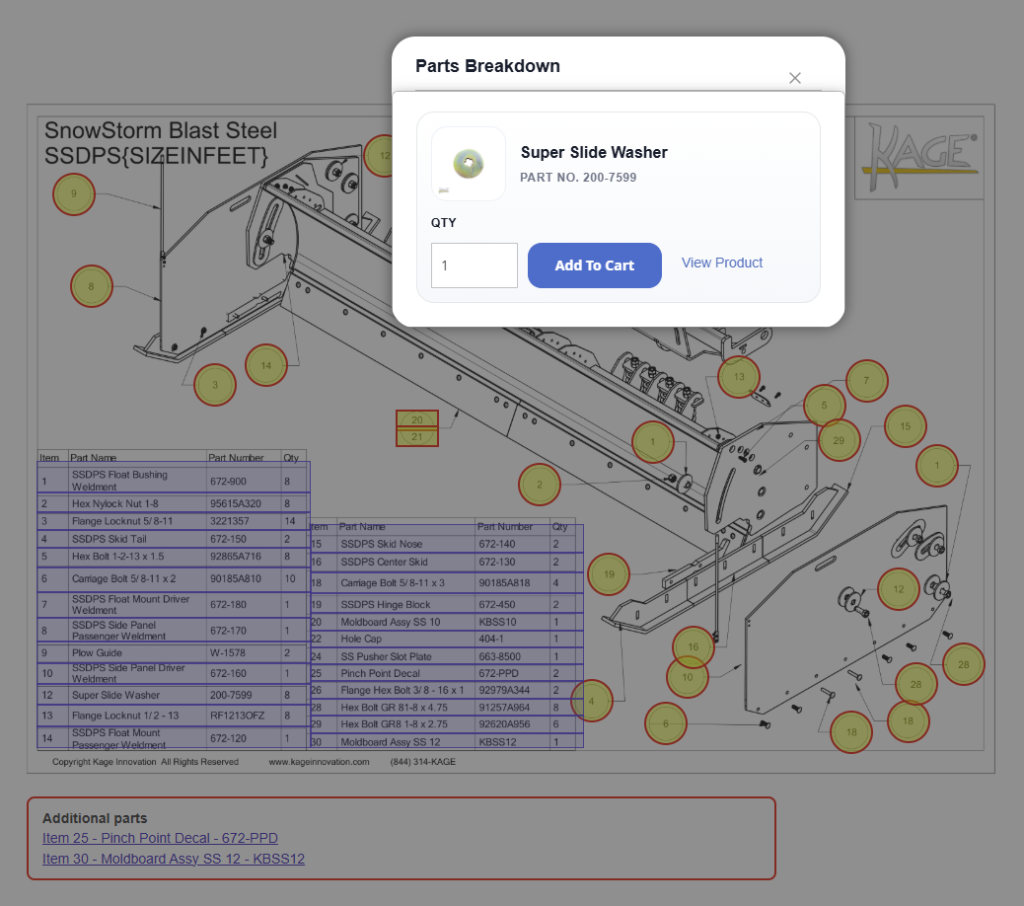
Task: Select the Moldboard Assy SS 12 table row
Action: coord(446,742)
